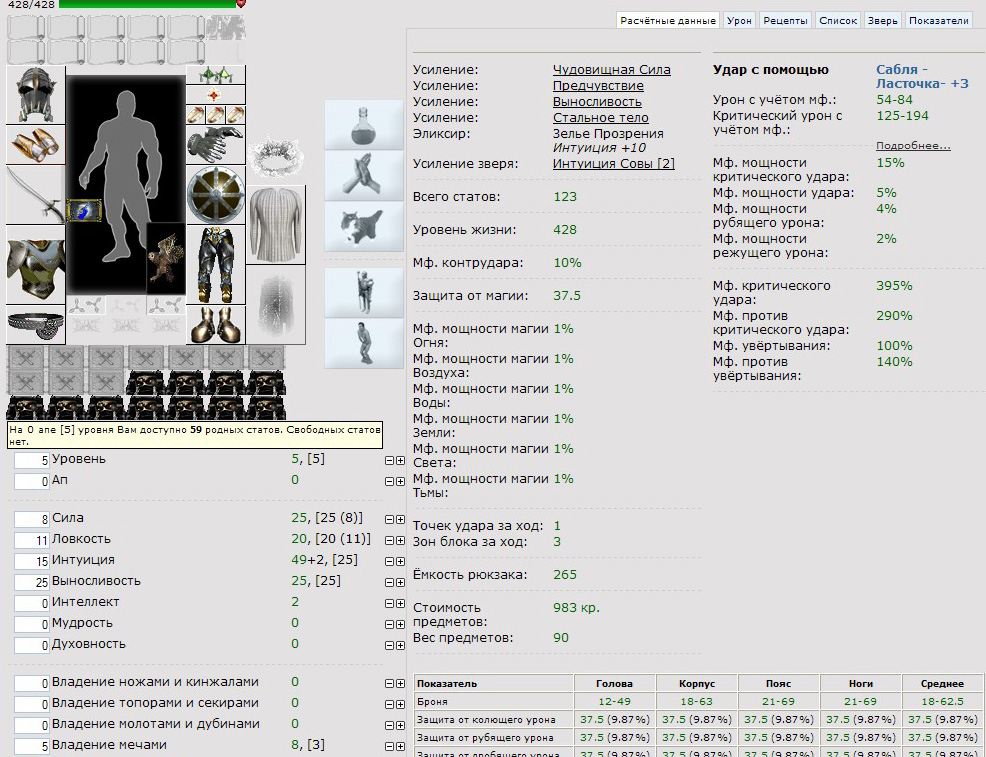
Task: Increase Уровень with its plus button
Action: (400, 461)
